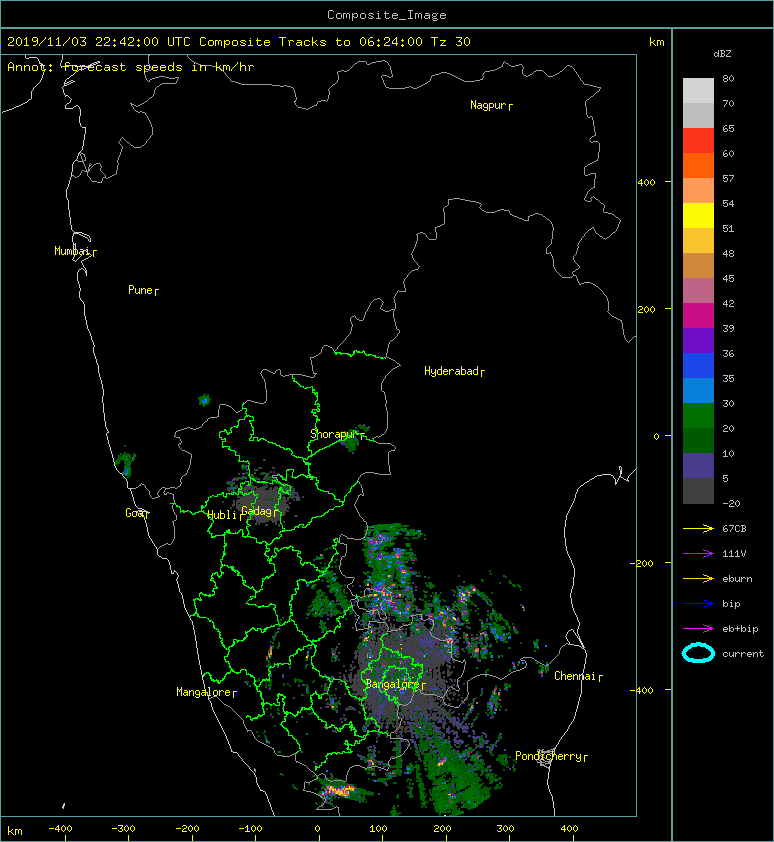
Task: Click the Pune city label
Action: tap(140, 290)
